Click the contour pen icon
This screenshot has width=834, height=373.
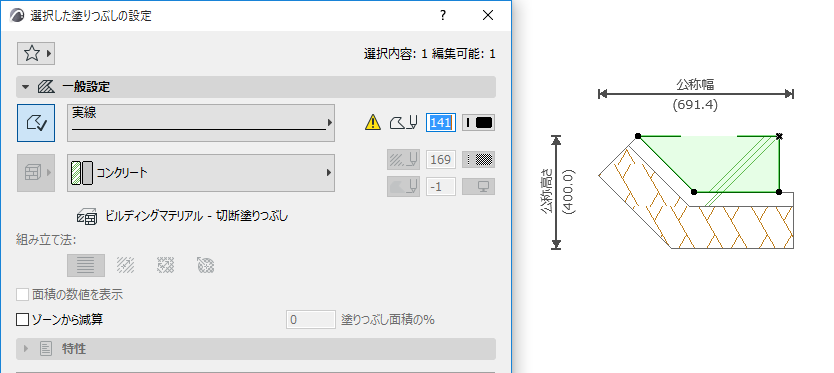click(x=403, y=123)
